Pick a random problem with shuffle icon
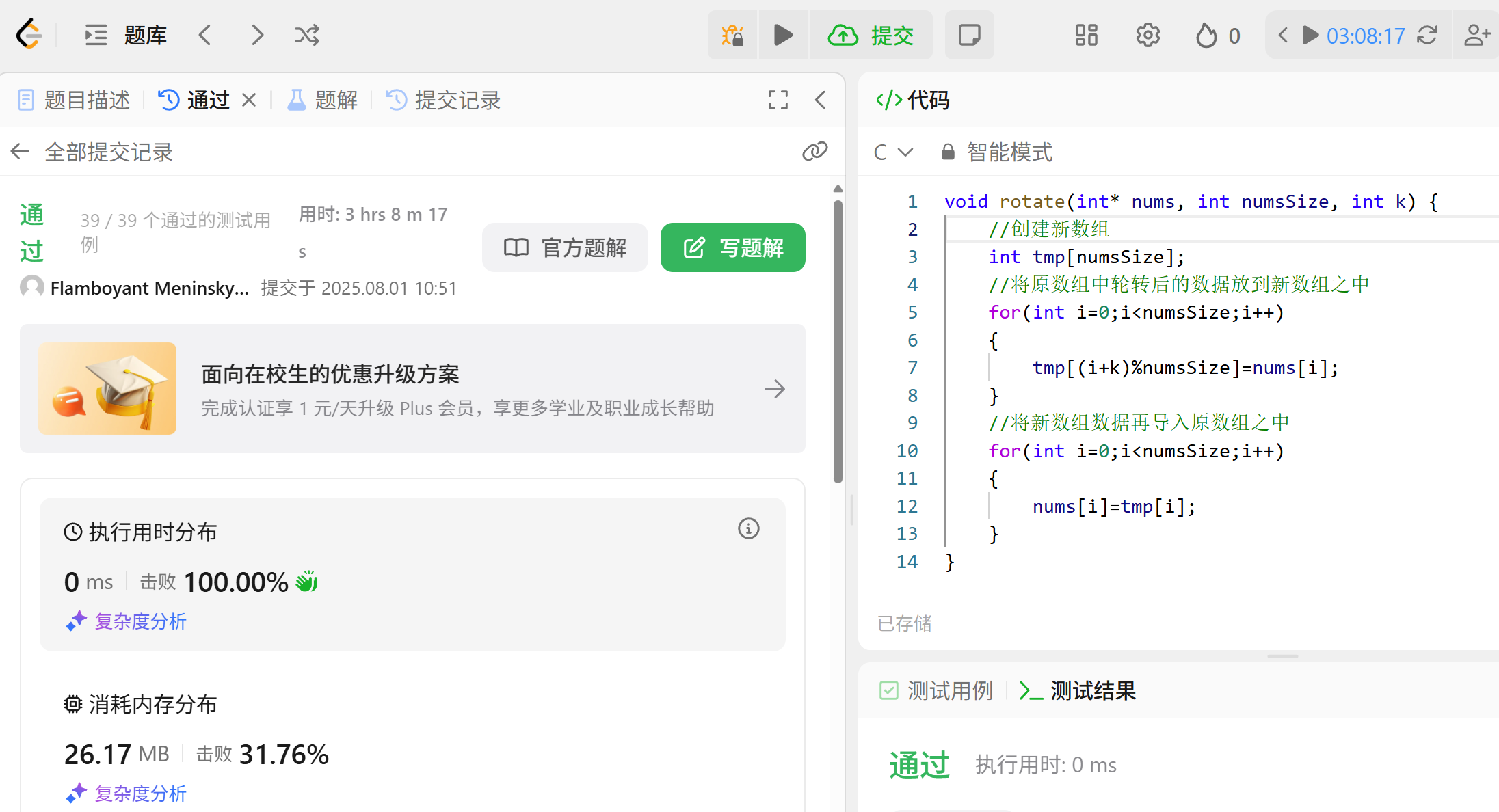Image resolution: width=1499 pixels, height=812 pixels. coord(306,35)
